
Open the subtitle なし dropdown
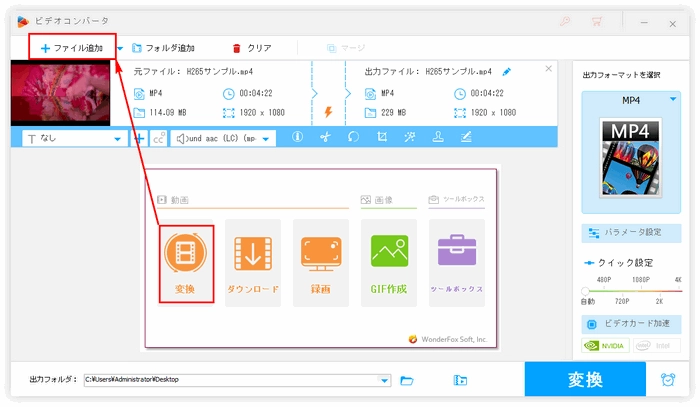pos(72,139)
